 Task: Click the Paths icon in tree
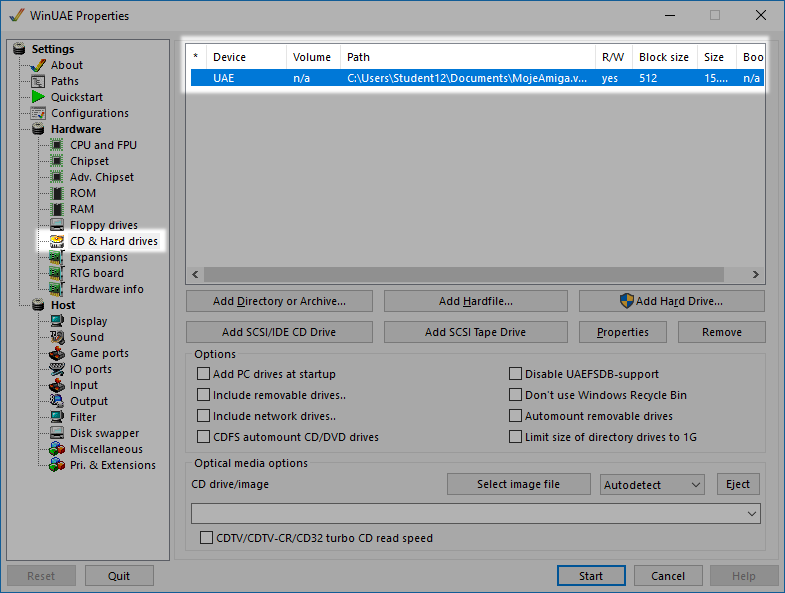[38, 81]
